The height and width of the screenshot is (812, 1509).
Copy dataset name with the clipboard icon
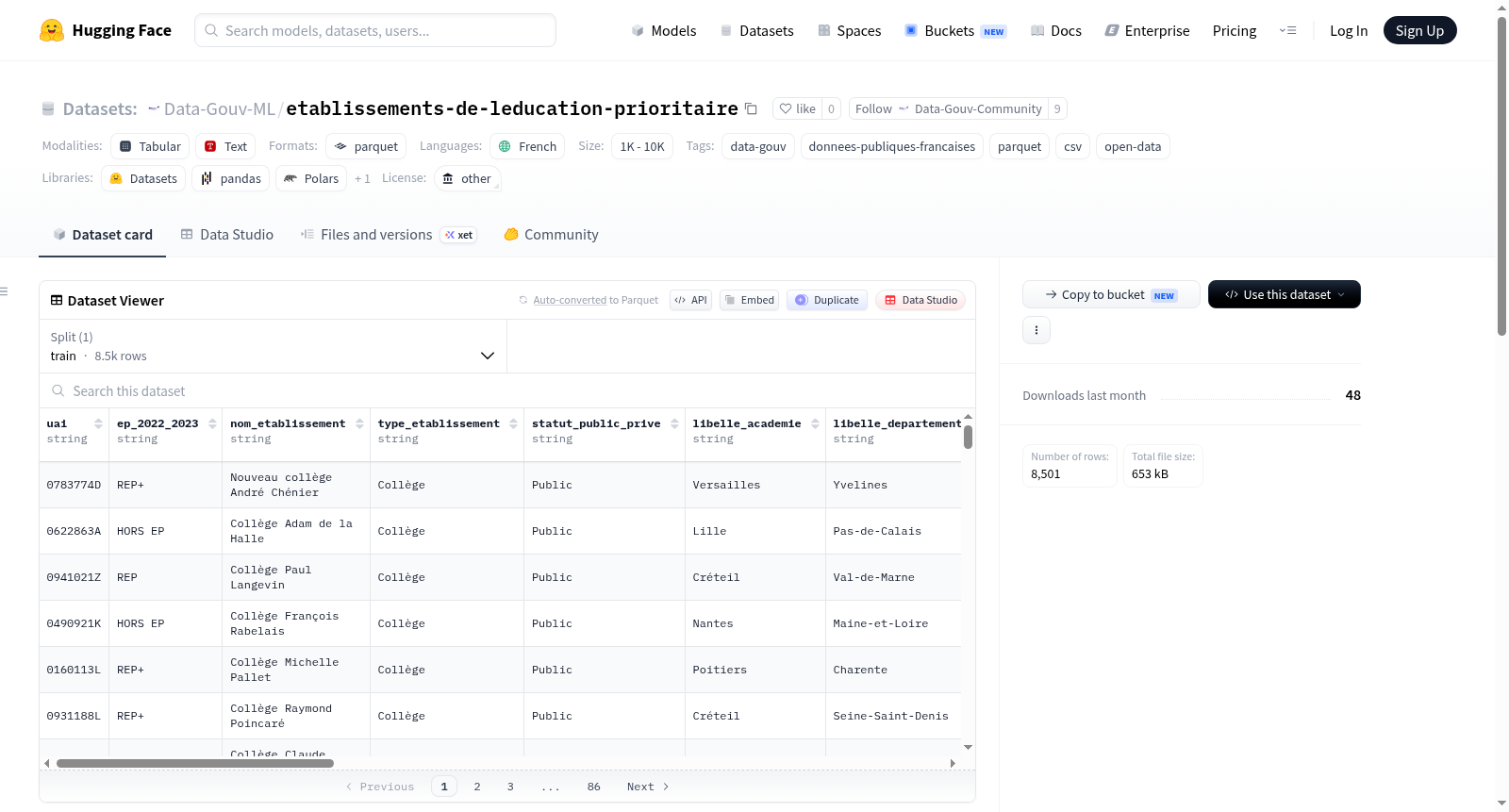point(751,108)
